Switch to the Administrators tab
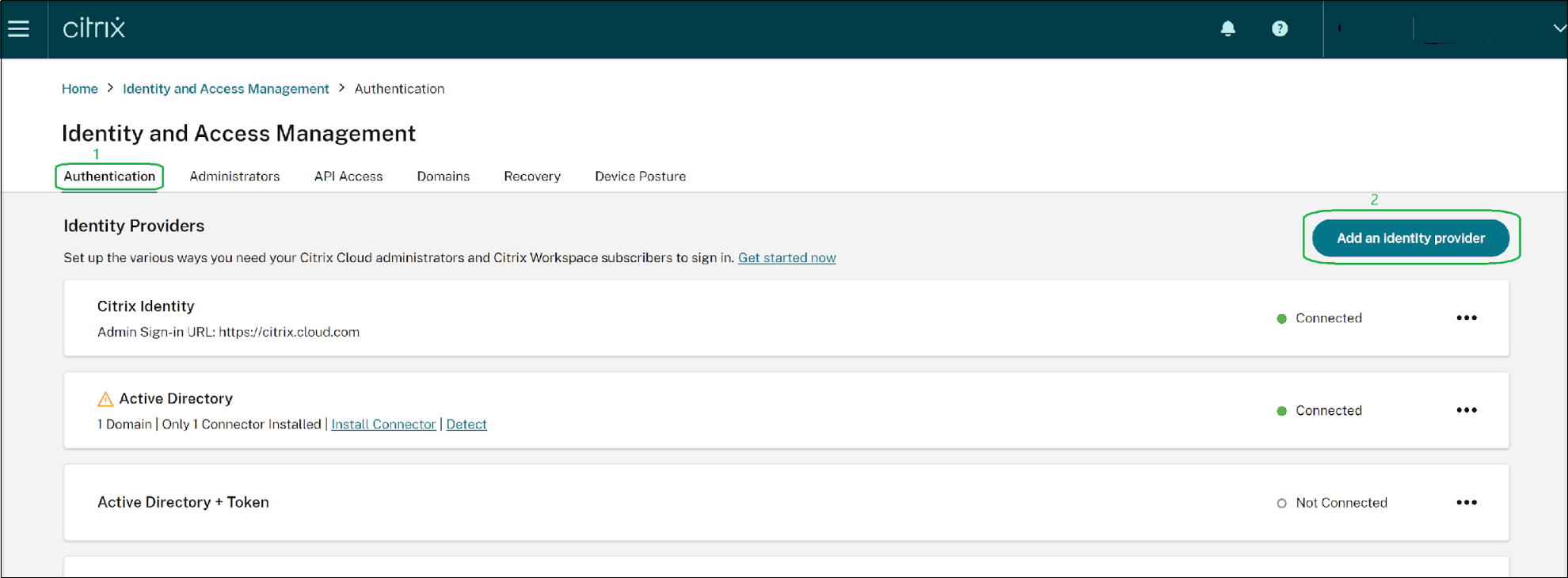This screenshot has width=1568, height=578. [x=234, y=177]
